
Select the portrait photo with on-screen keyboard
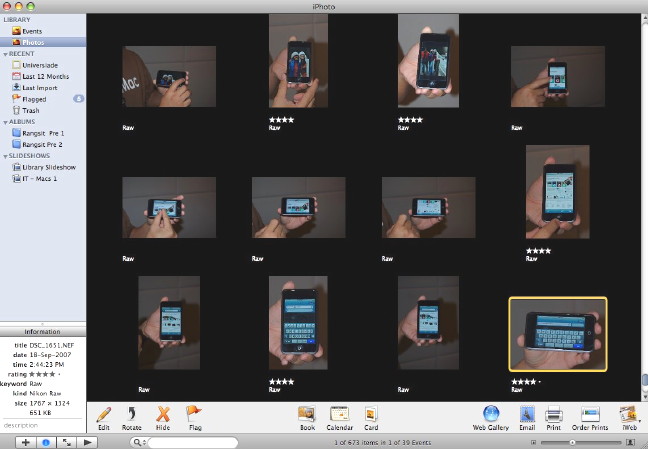click(298, 322)
